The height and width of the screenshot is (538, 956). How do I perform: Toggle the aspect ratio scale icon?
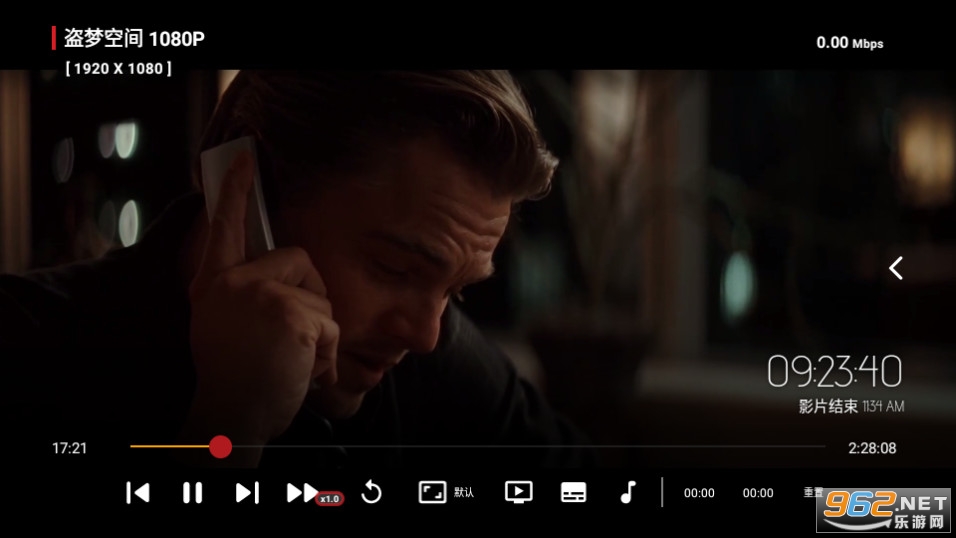click(432, 492)
